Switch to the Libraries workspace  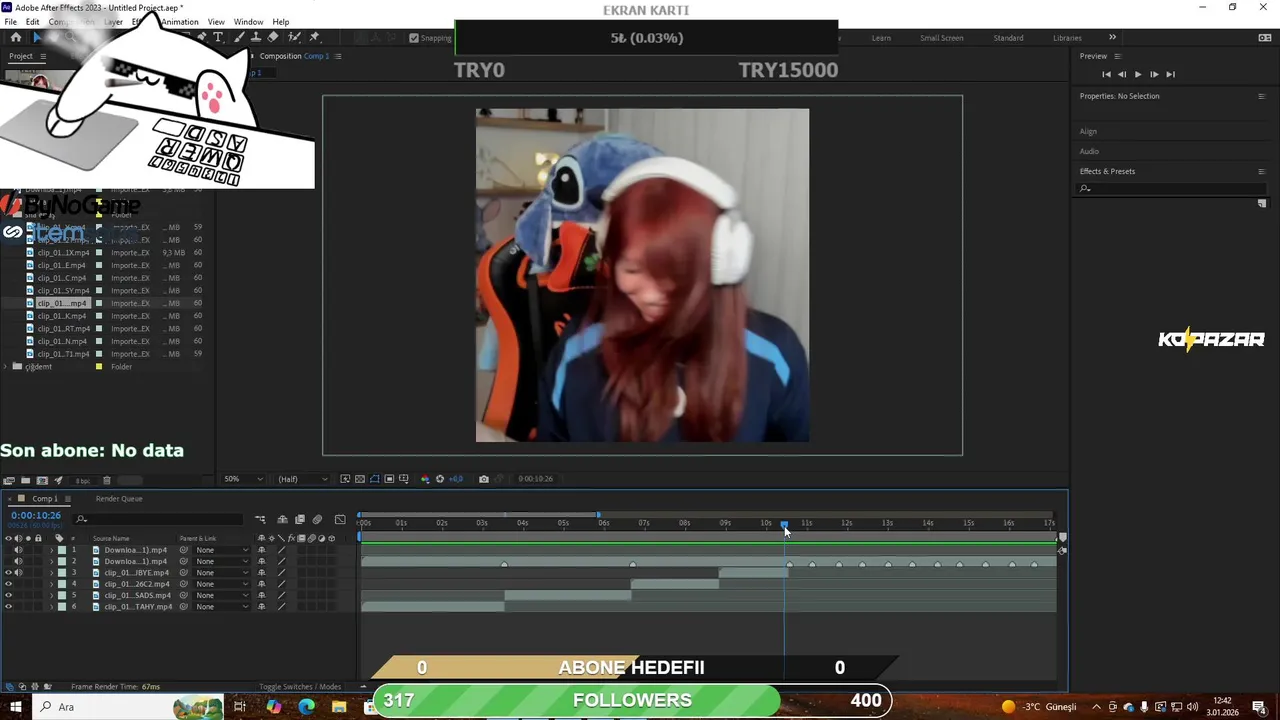[x=1067, y=38]
